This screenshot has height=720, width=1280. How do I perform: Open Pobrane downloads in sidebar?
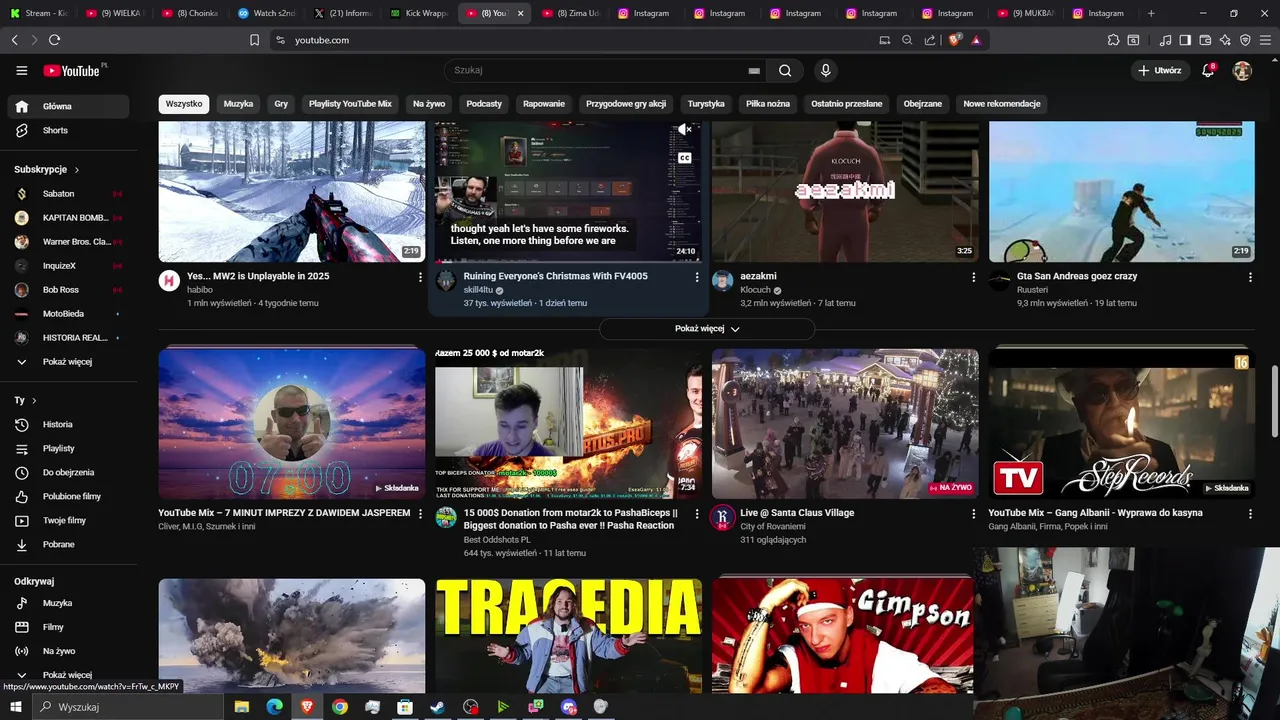[x=68, y=545]
